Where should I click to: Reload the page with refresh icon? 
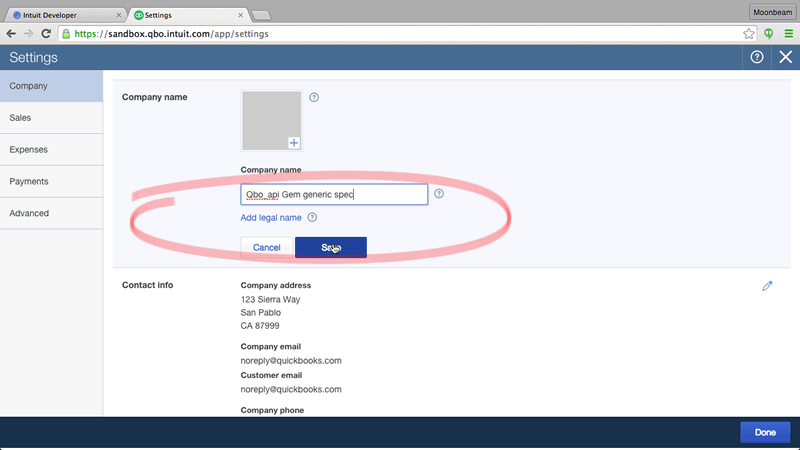coord(46,34)
